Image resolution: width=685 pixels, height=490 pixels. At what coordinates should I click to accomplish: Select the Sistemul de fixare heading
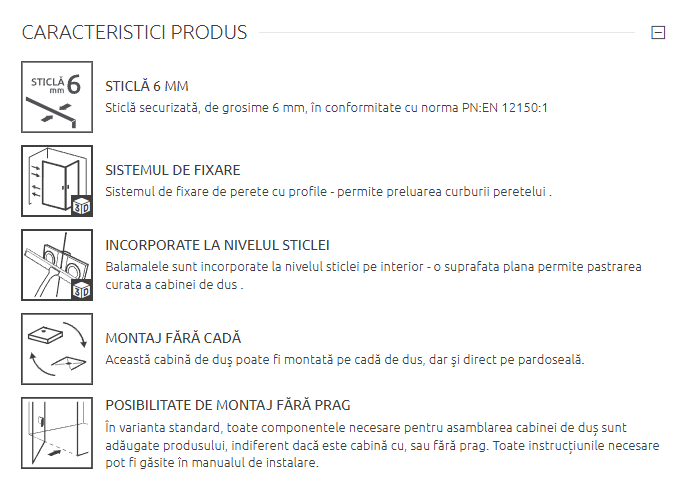pyautogui.click(x=172, y=170)
